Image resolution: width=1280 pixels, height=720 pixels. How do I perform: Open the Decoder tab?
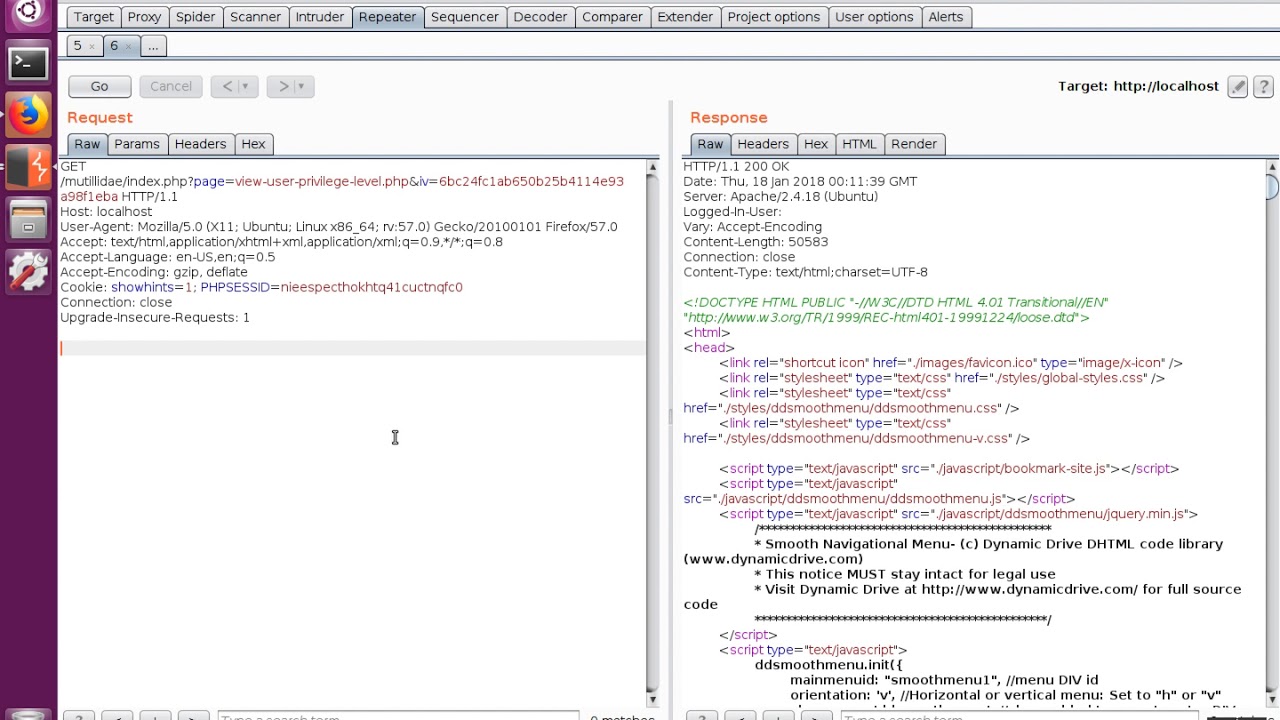point(540,17)
